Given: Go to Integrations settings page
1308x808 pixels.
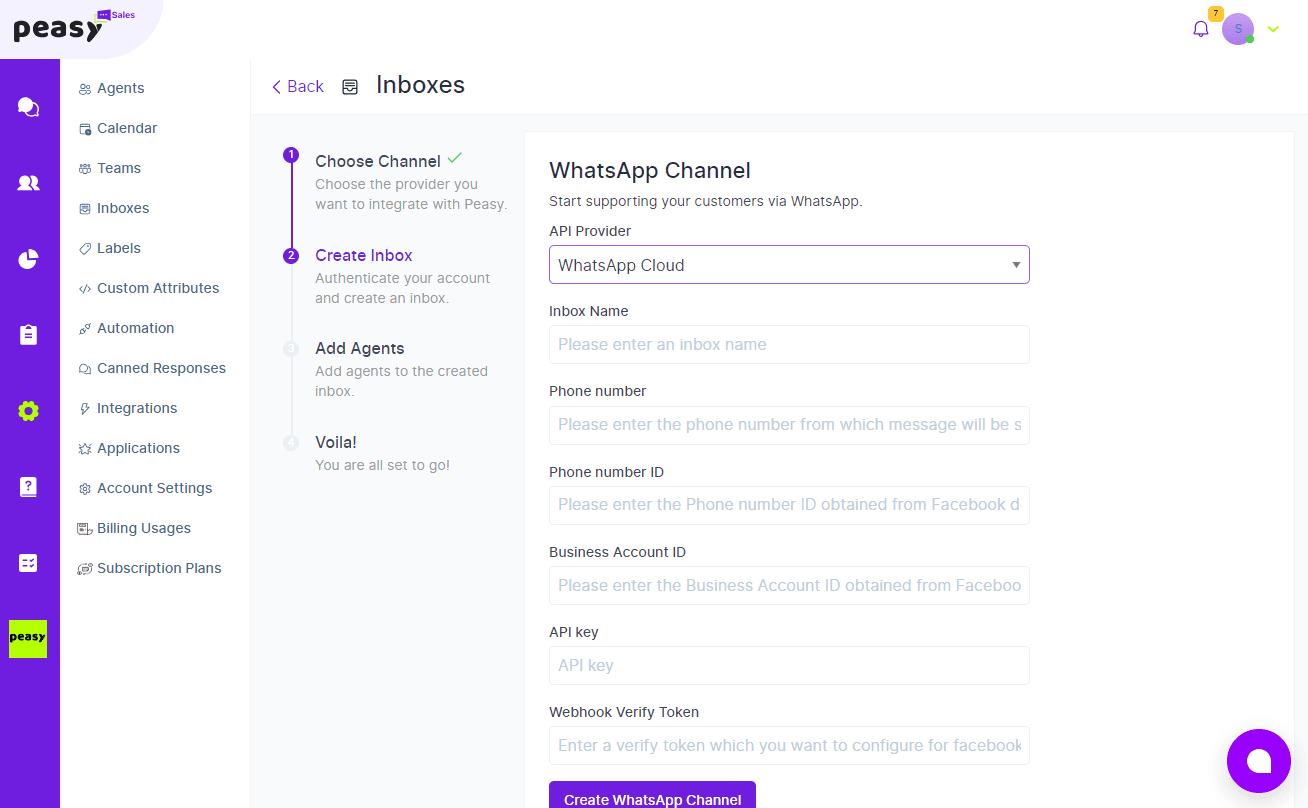Looking at the screenshot, I should tap(137, 408).
